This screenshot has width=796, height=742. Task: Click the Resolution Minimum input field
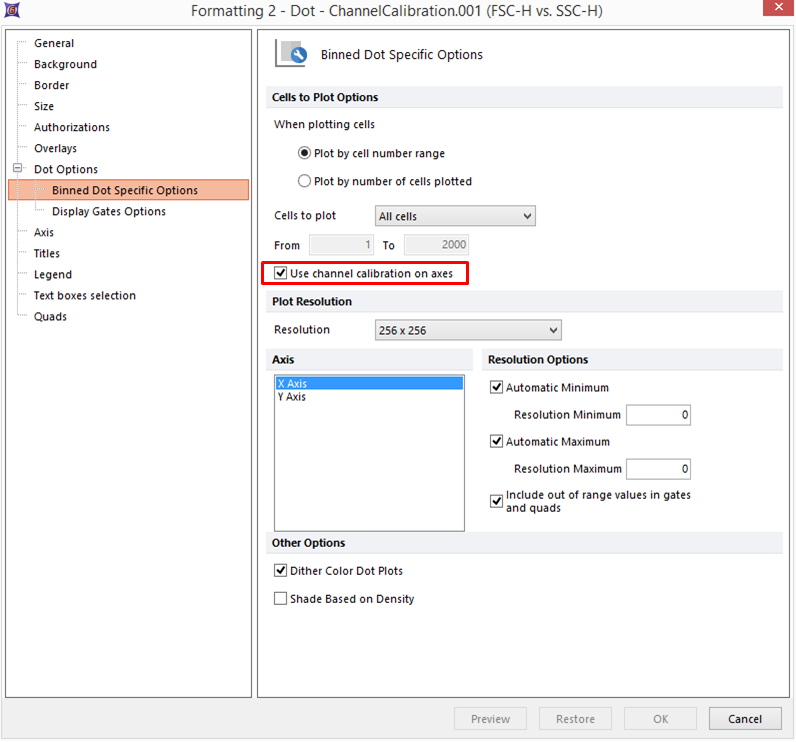657,415
